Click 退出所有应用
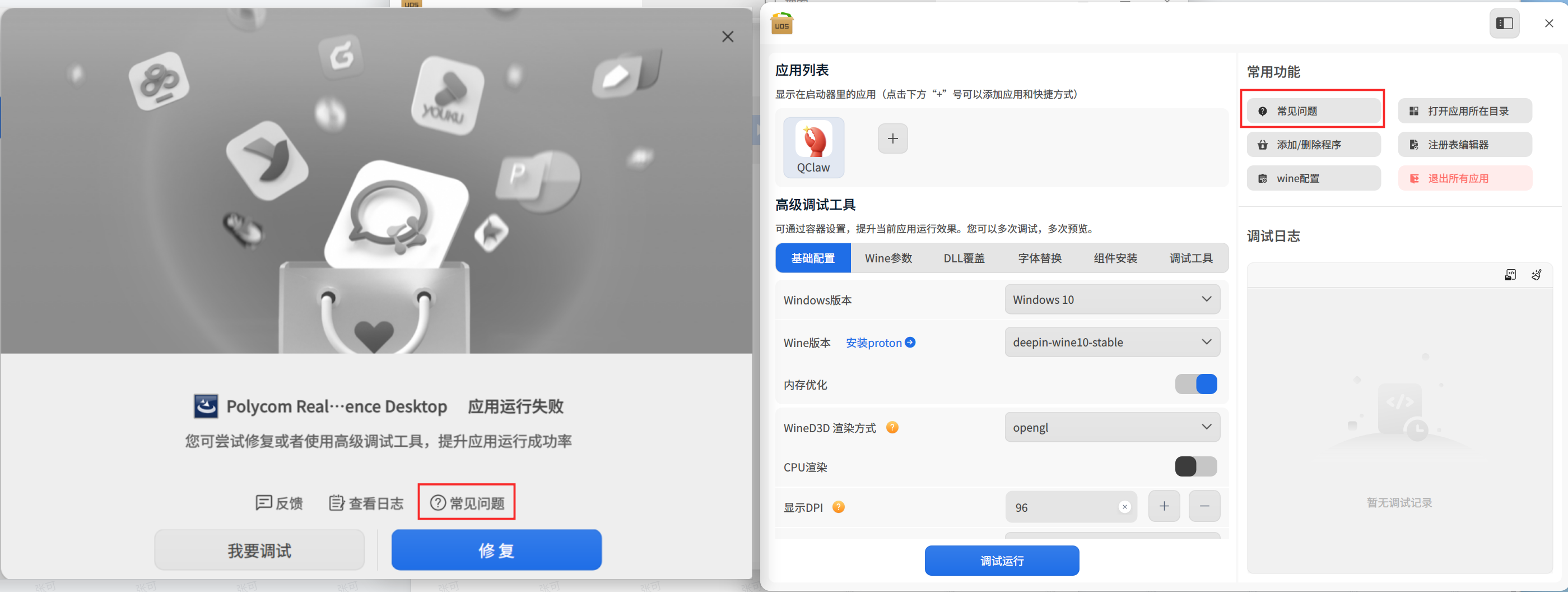 pyautogui.click(x=1465, y=178)
